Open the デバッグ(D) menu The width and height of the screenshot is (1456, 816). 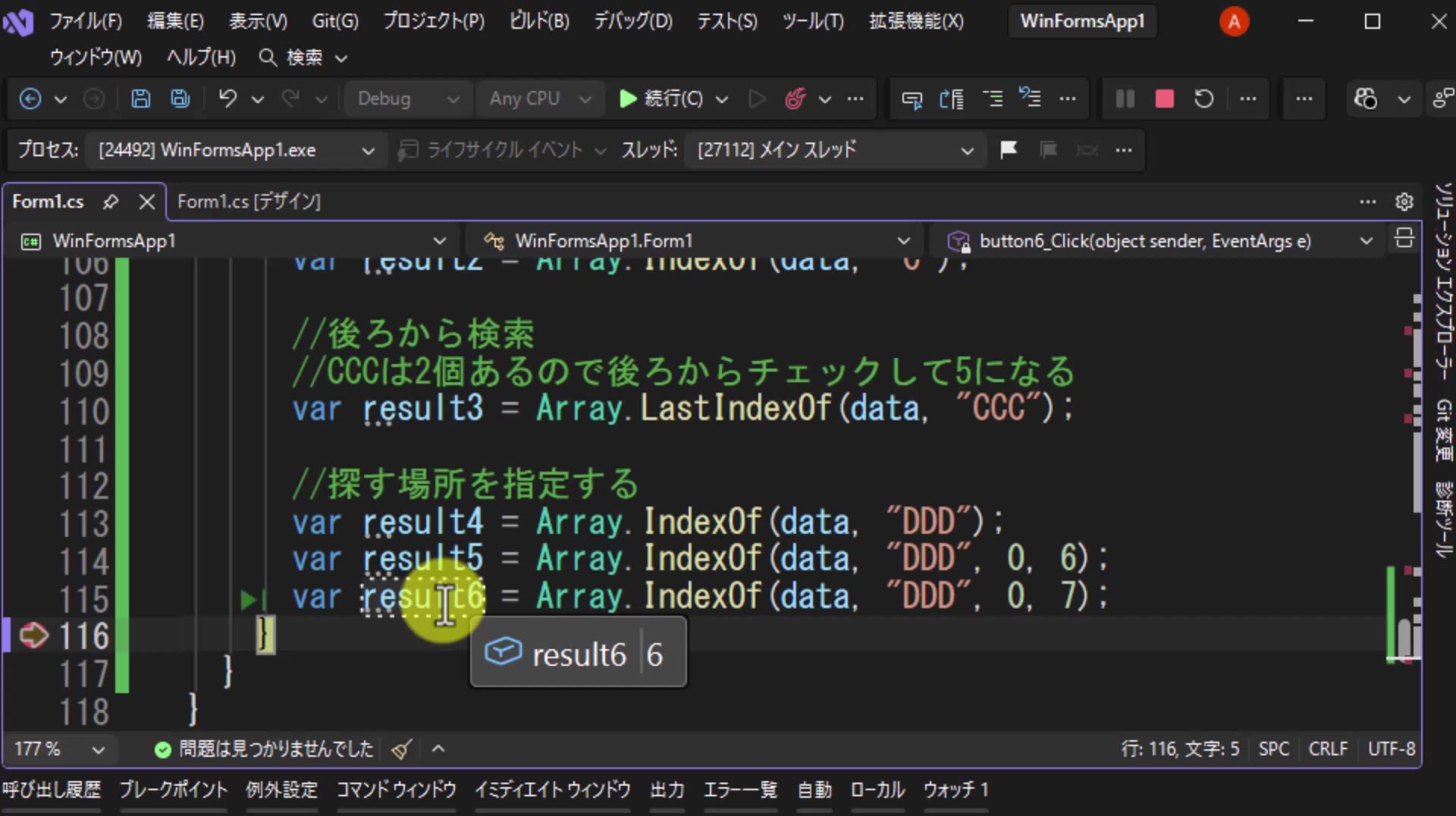pos(633,21)
